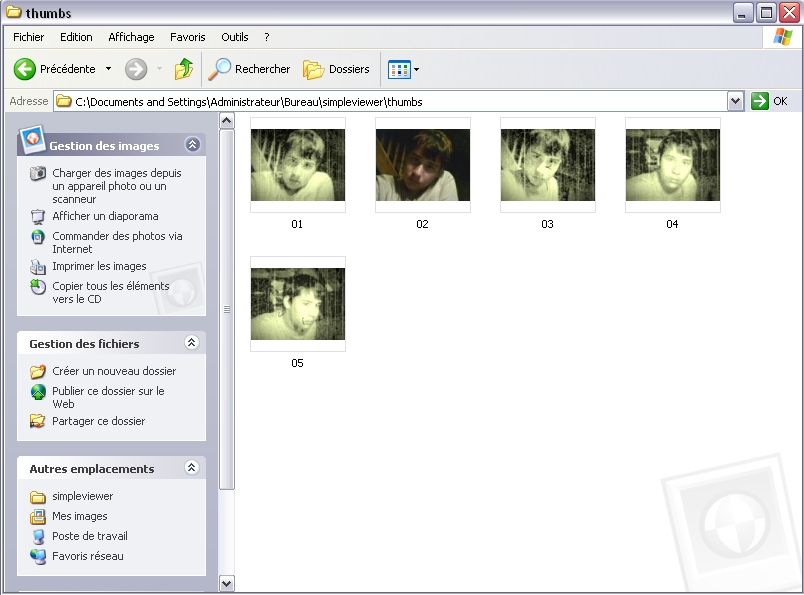Viewport: 804px width, 595px height.
Task: Click the Créer un nouveau dossier folder icon
Action: coord(38,371)
